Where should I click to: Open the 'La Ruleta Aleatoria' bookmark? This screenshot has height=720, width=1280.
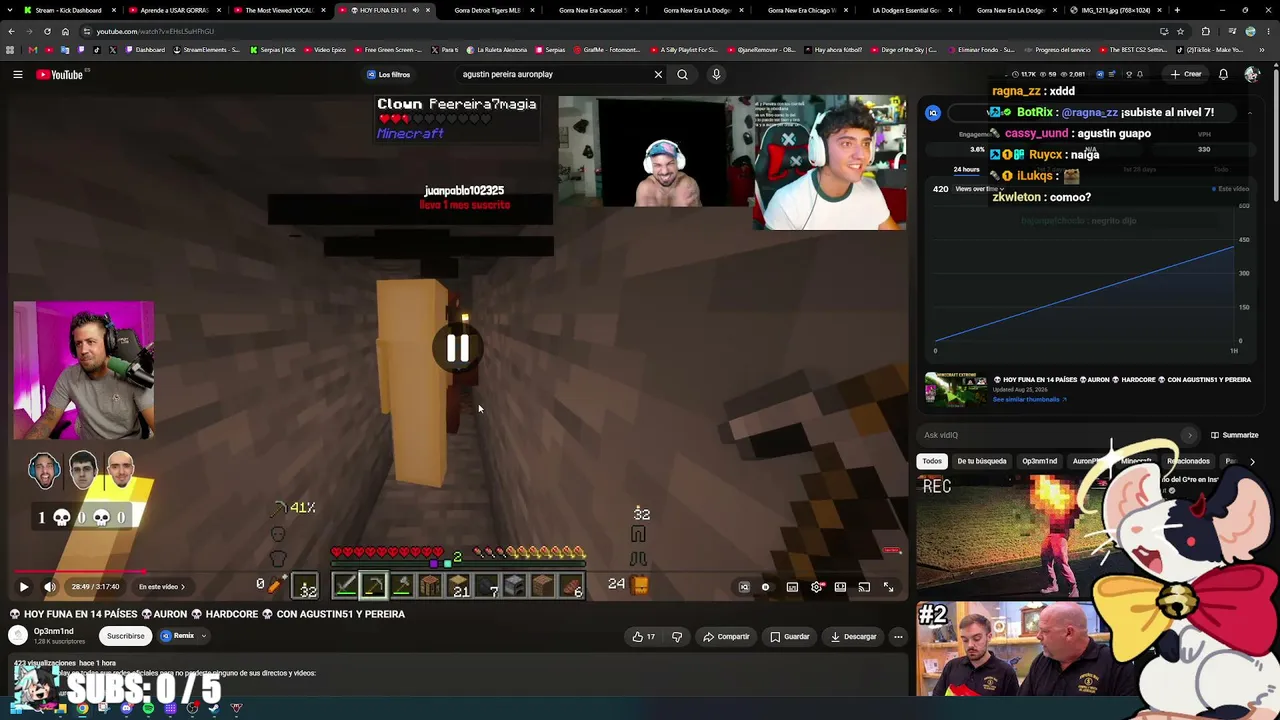point(495,50)
